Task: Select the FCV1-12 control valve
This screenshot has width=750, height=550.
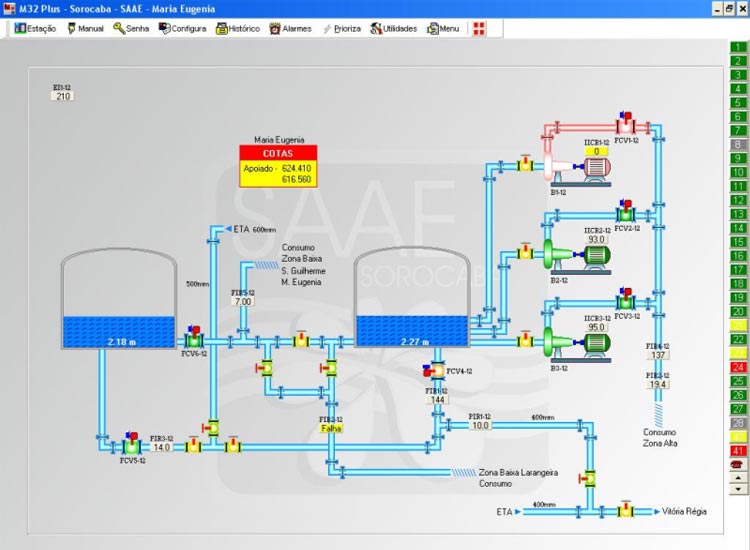Action: [625, 124]
